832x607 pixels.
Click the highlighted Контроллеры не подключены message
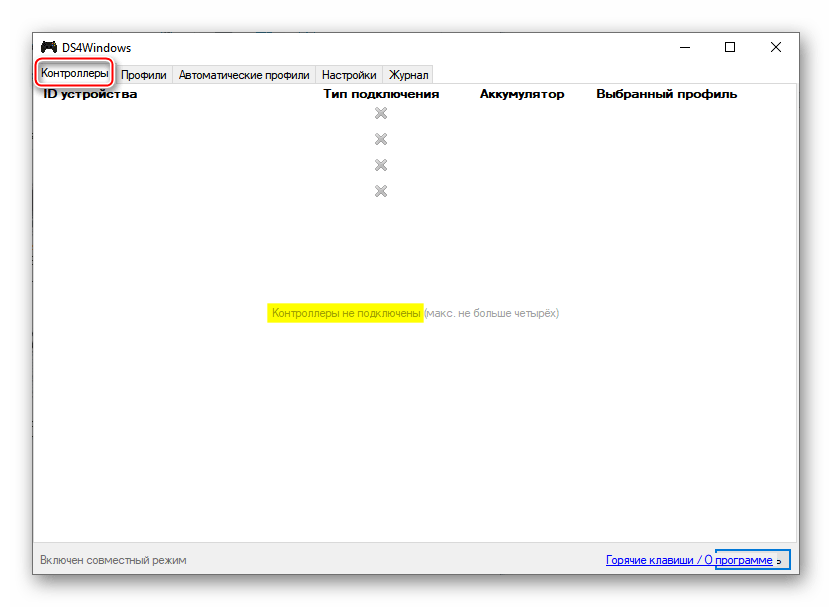pyautogui.click(x=346, y=313)
